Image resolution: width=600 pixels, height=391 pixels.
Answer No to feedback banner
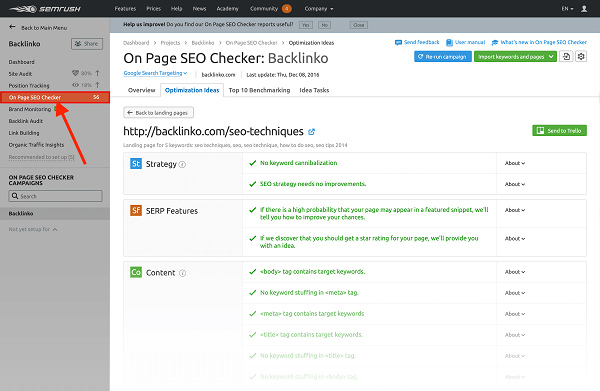[x=324, y=25]
